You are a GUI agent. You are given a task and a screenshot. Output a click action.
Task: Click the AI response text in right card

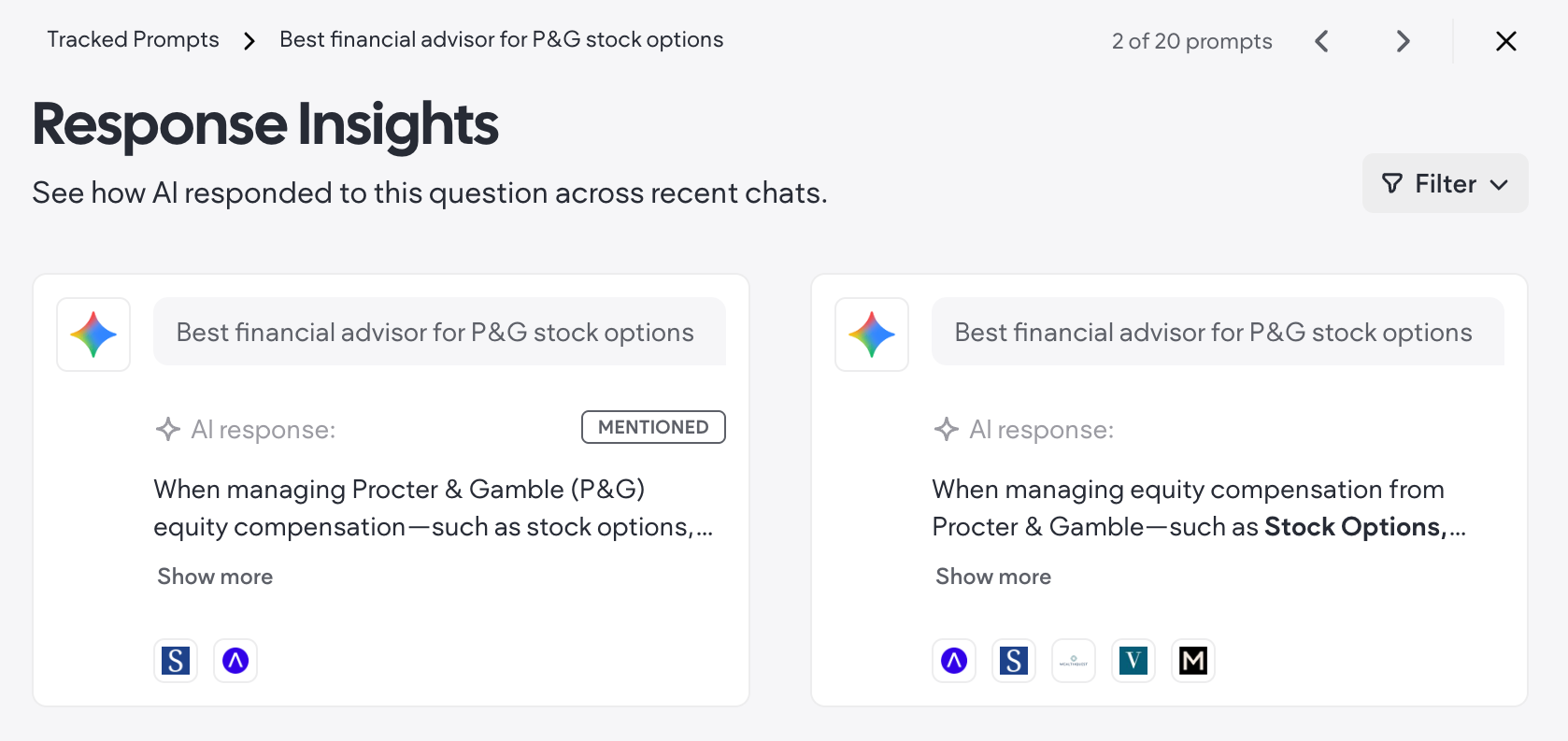(x=1199, y=508)
